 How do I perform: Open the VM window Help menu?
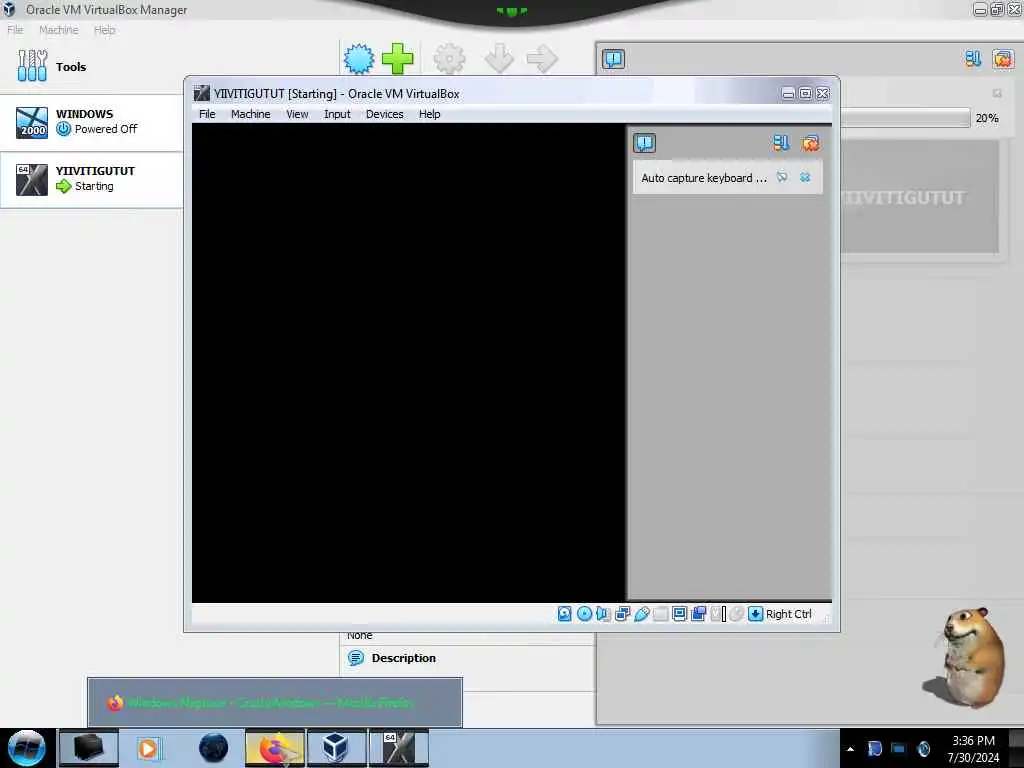click(x=430, y=114)
